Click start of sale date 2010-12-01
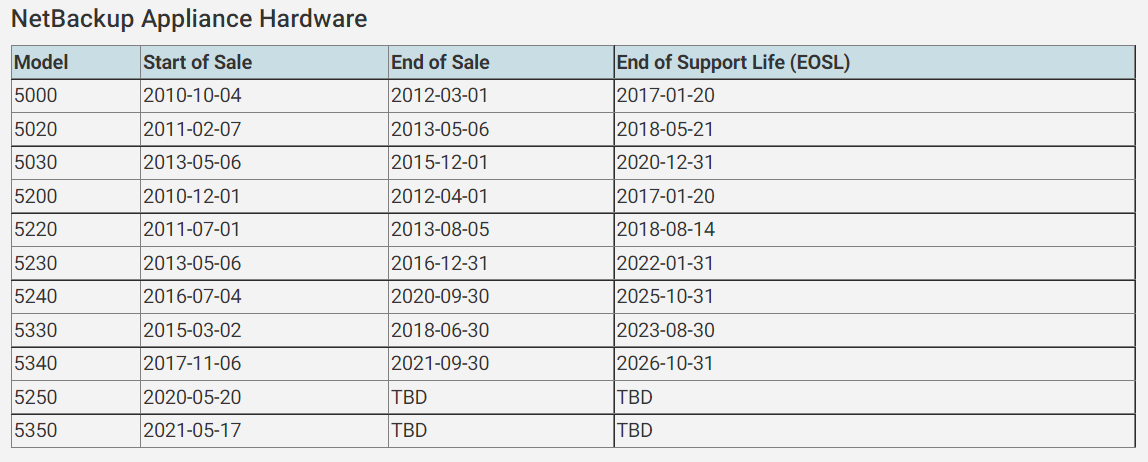Viewport: 1148px width, 462px height. [x=192, y=196]
